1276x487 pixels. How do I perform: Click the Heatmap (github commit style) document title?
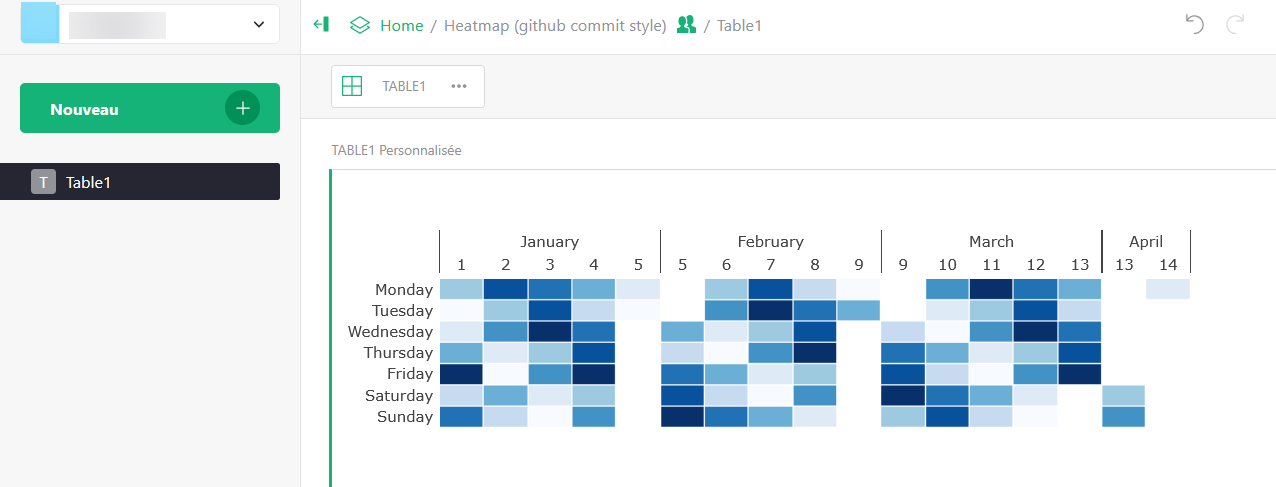[555, 25]
